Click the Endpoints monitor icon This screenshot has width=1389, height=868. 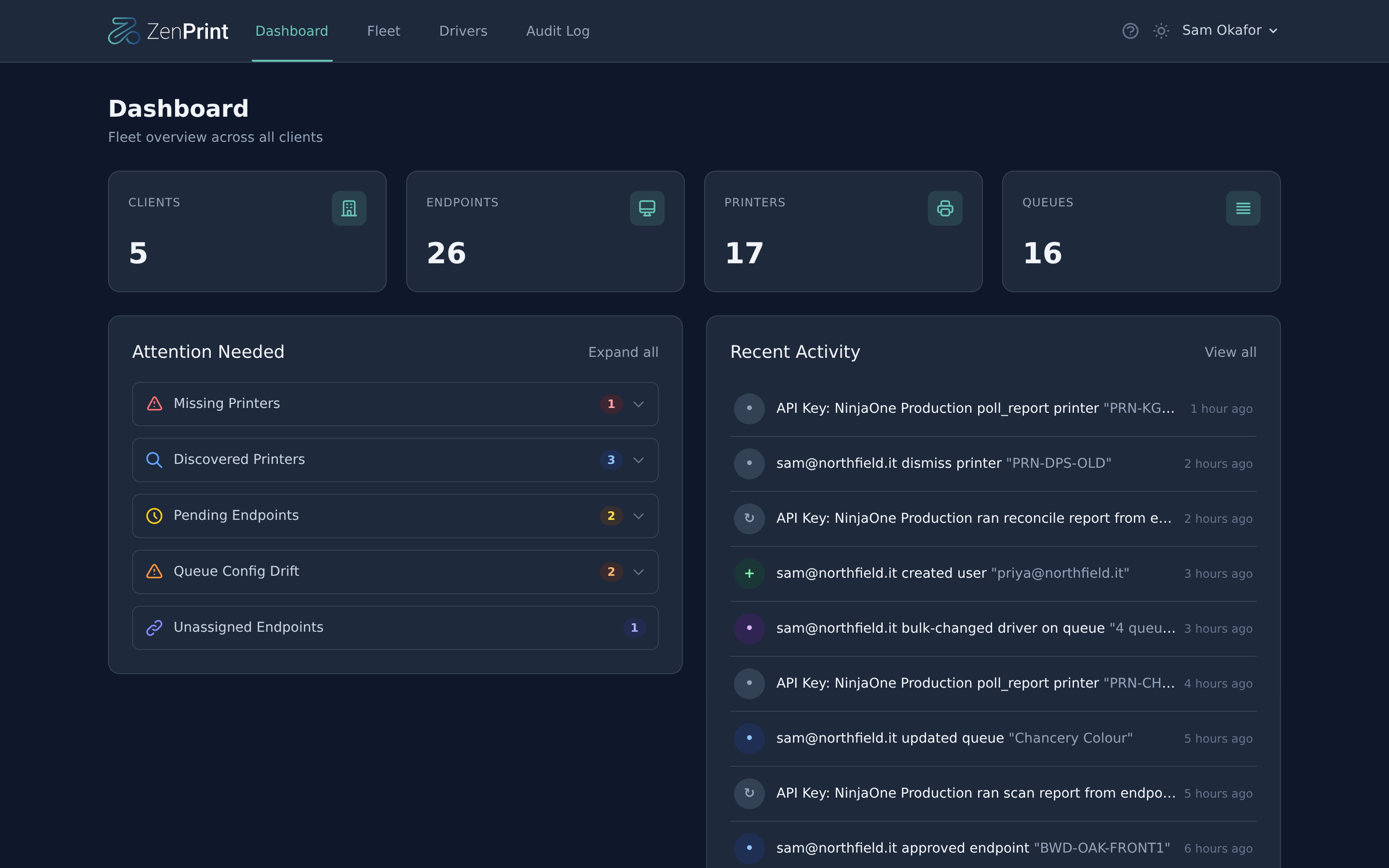647,208
